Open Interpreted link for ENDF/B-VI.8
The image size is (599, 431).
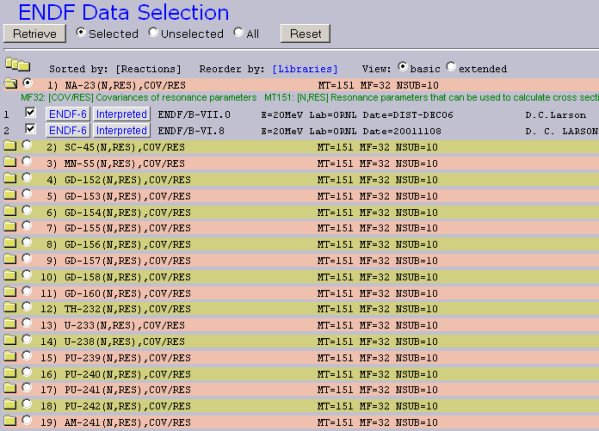coord(121,131)
